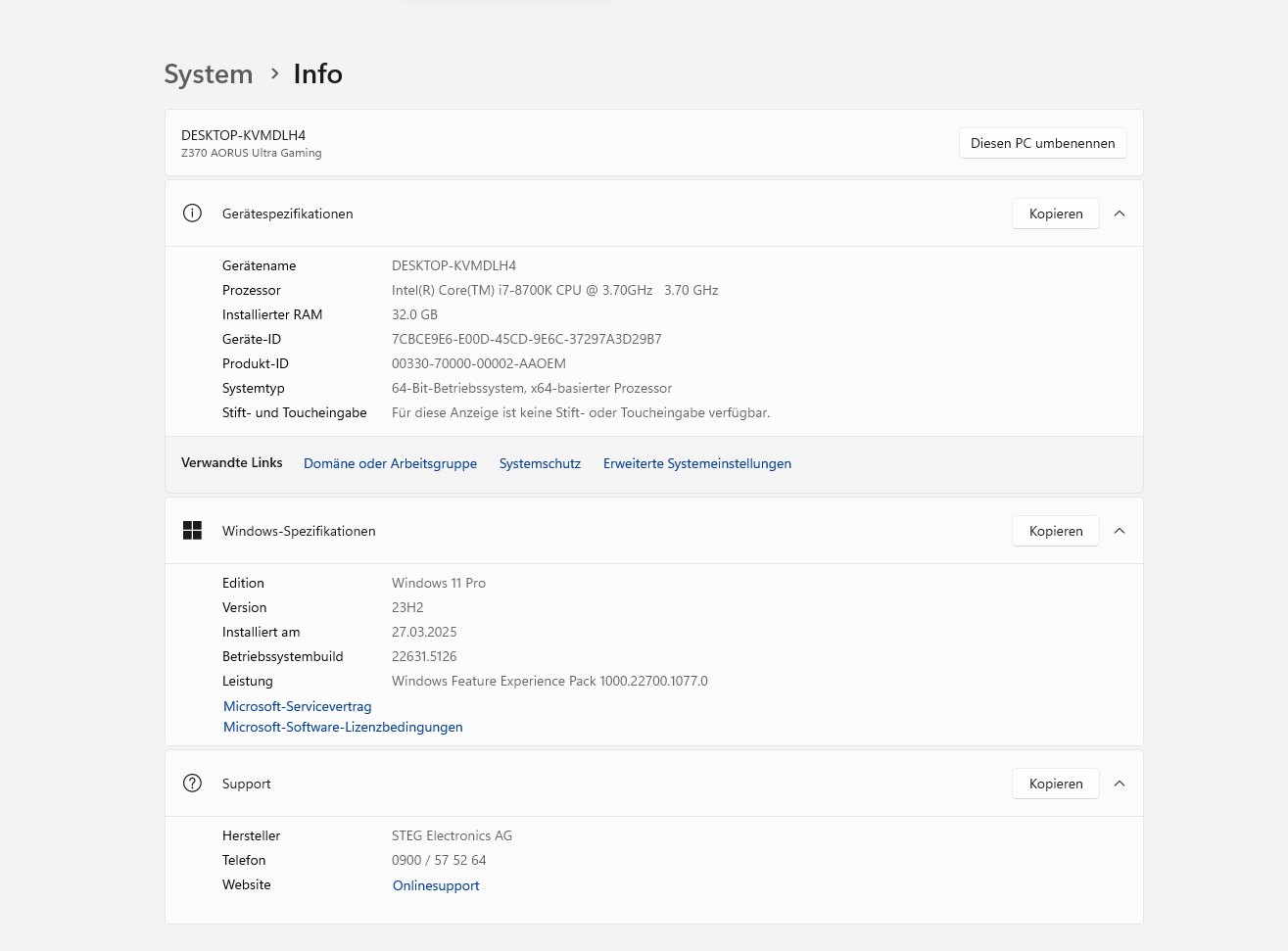
Task: Open Erweiterte Systemeinstellungen link
Action: (697, 464)
